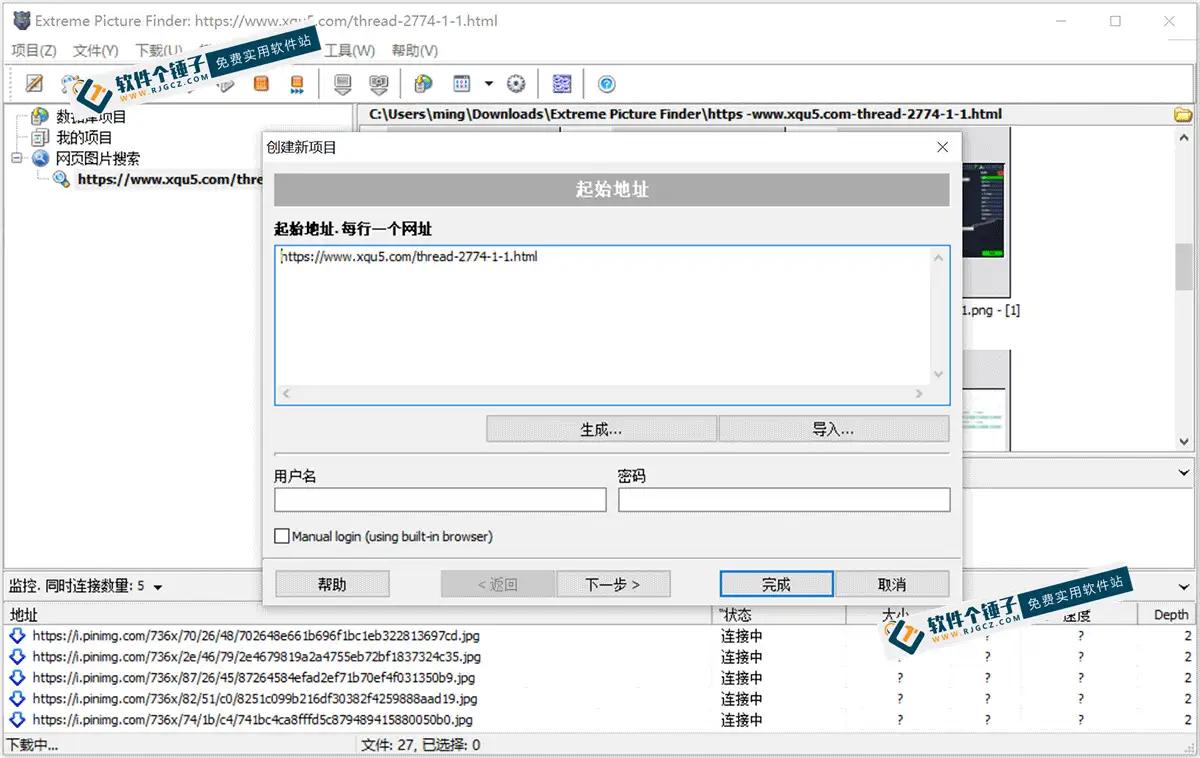Click the Depth column header
Image resolution: width=1200 pixels, height=758 pixels.
pos(1168,615)
